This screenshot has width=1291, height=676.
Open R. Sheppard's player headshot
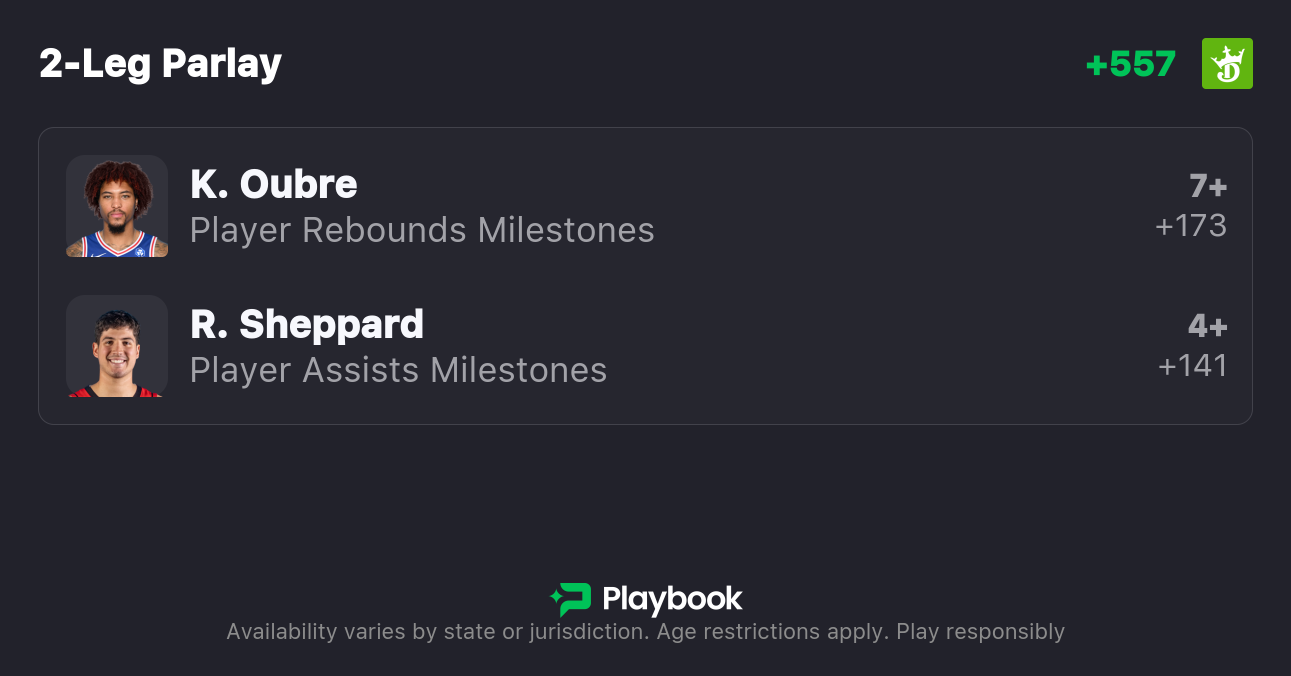pos(117,346)
